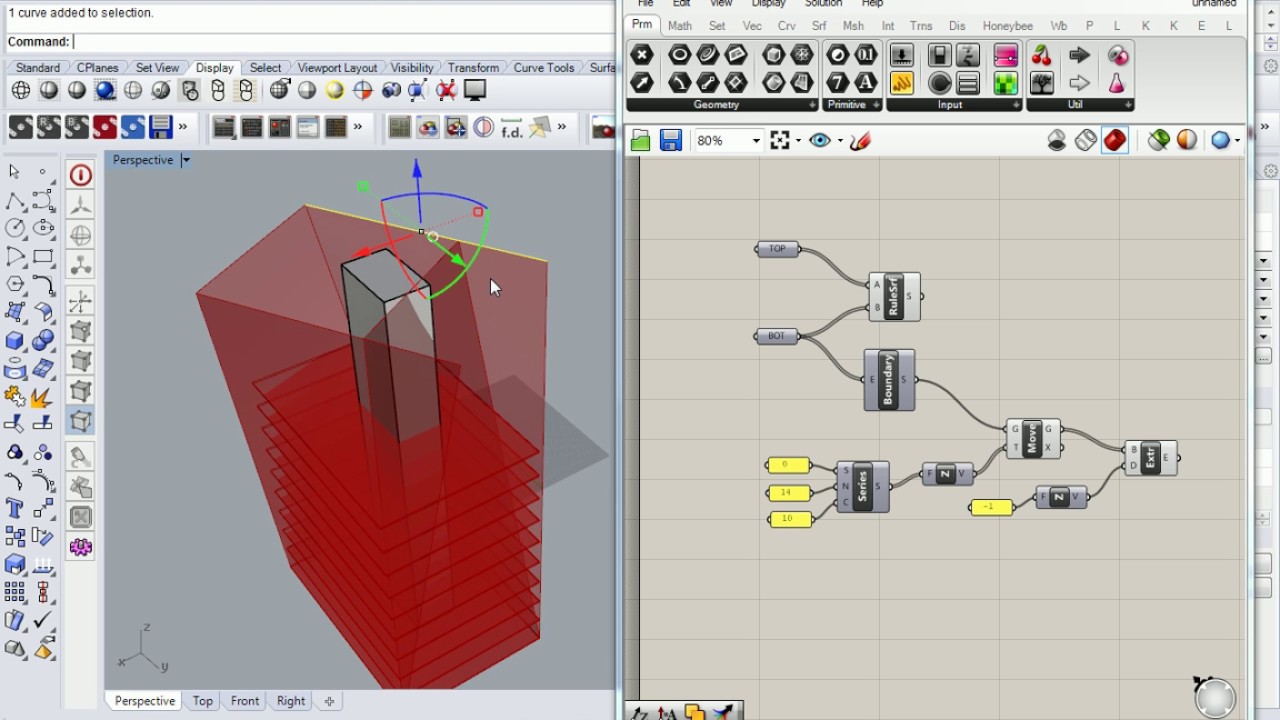This screenshot has width=1280, height=720.
Task: Add the Text 'A' primitive parameter
Action: [x=866, y=83]
